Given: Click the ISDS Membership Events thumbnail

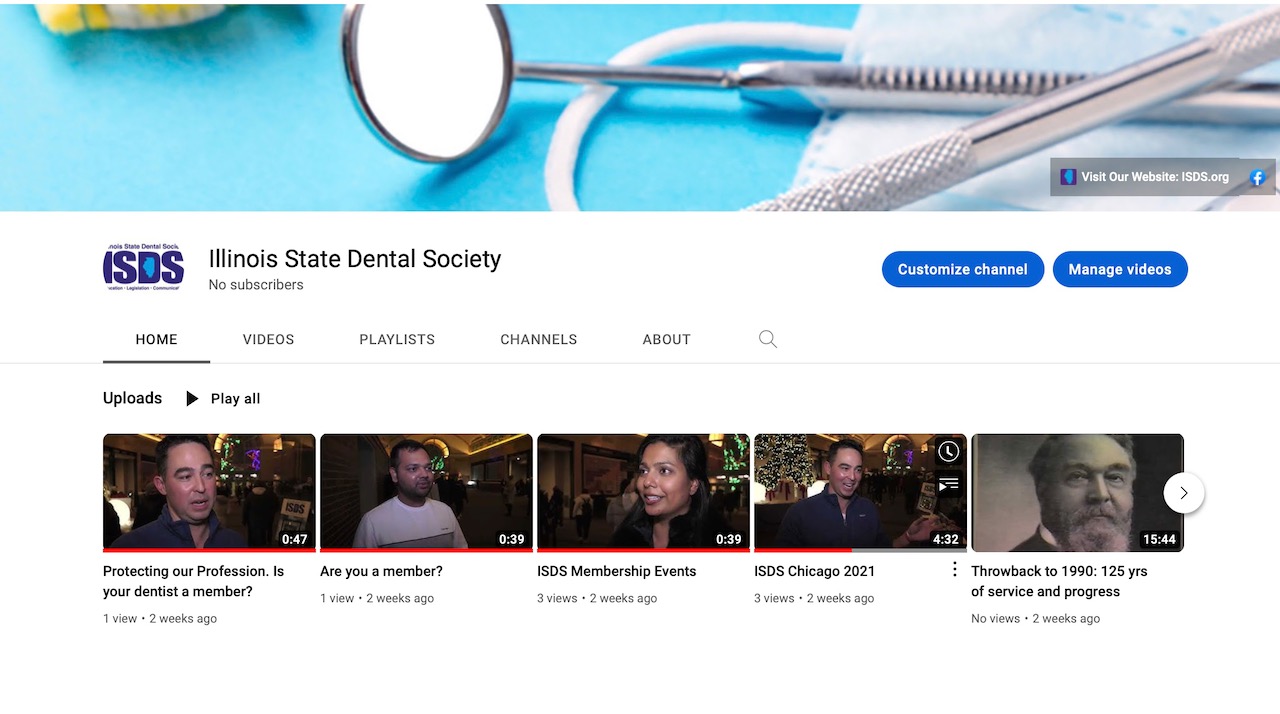Looking at the screenshot, I should (x=643, y=491).
